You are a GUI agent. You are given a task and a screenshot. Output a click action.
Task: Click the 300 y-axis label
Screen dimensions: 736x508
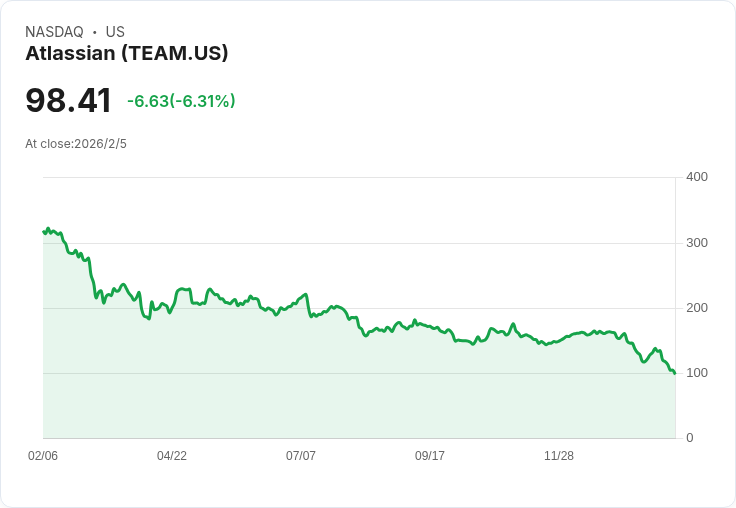coord(696,243)
